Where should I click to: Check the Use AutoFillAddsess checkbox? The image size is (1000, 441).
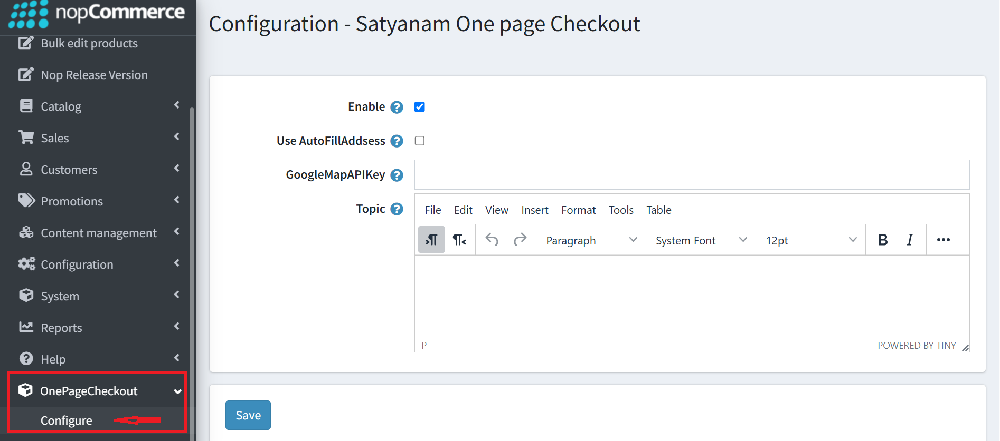point(419,140)
